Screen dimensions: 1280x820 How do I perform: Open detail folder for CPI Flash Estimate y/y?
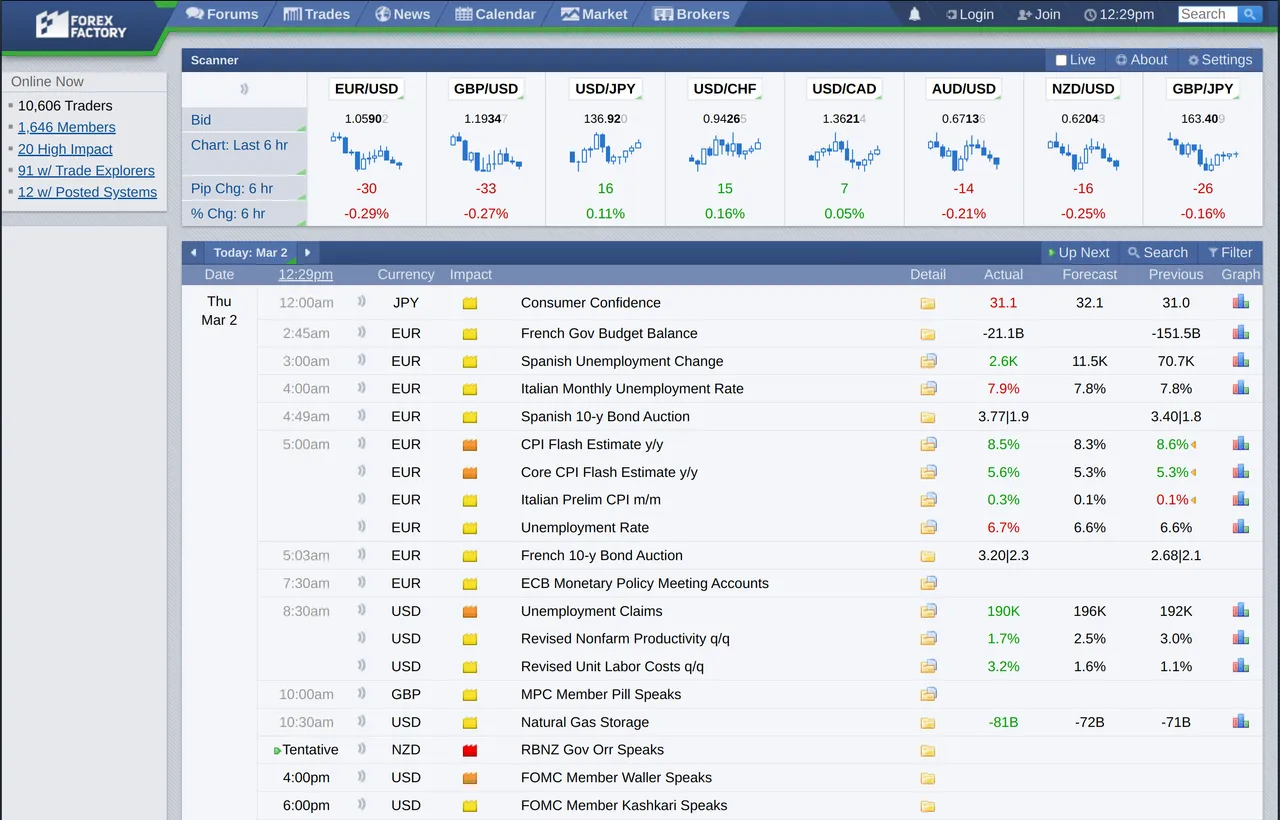(928, 444)
